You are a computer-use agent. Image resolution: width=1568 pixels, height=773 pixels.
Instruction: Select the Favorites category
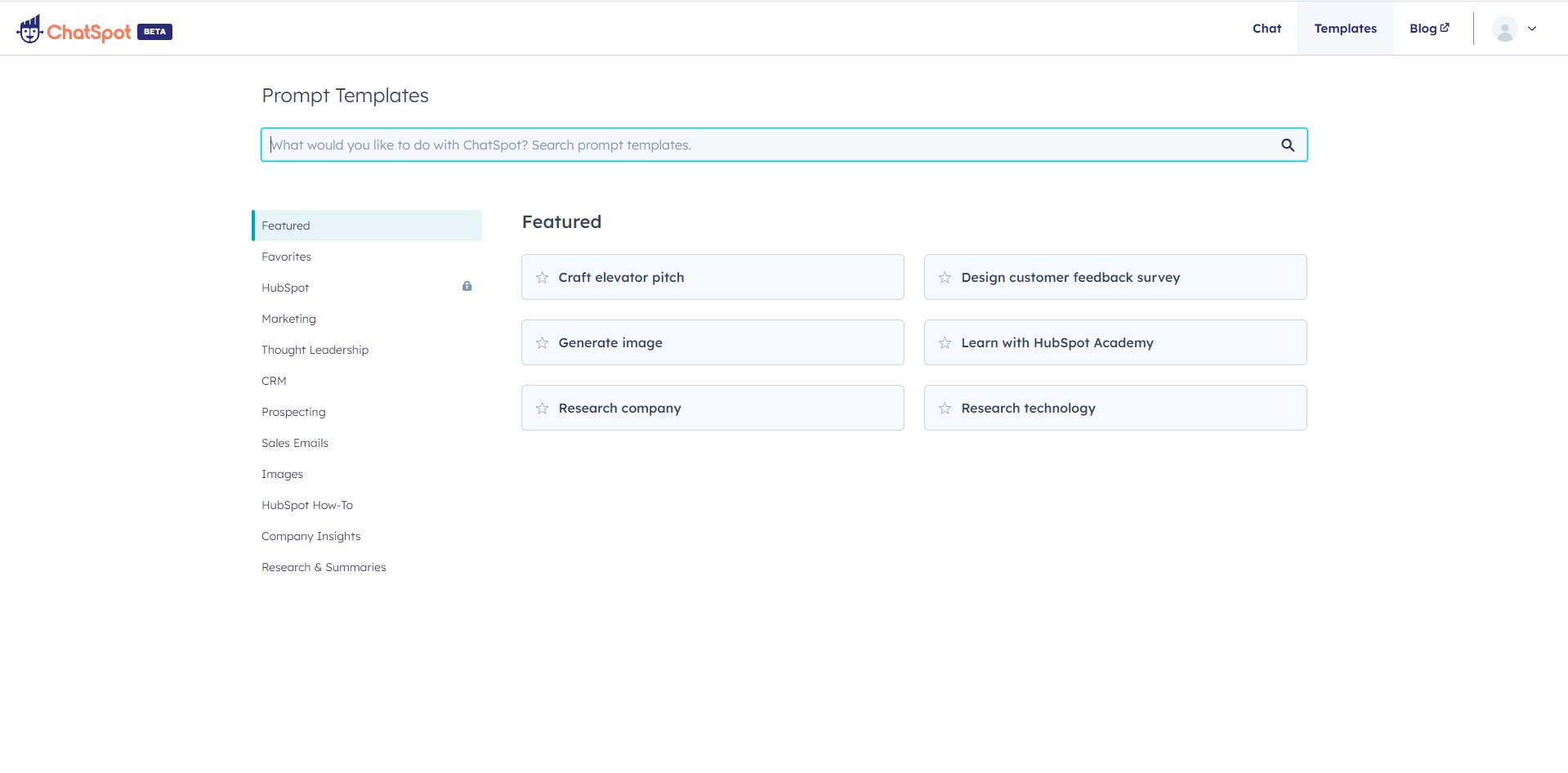click(367, 257)
